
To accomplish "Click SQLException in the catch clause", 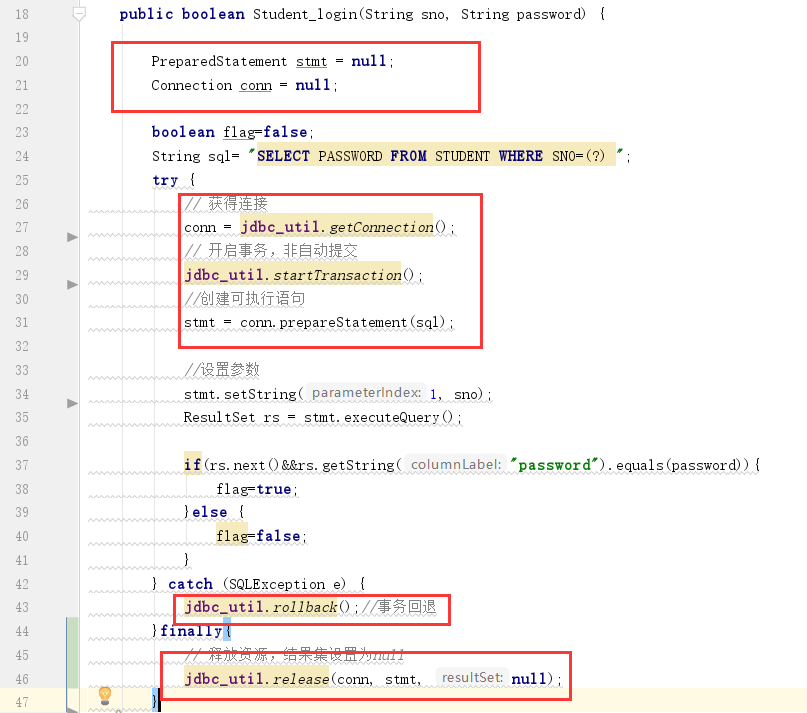I will 277,584.
